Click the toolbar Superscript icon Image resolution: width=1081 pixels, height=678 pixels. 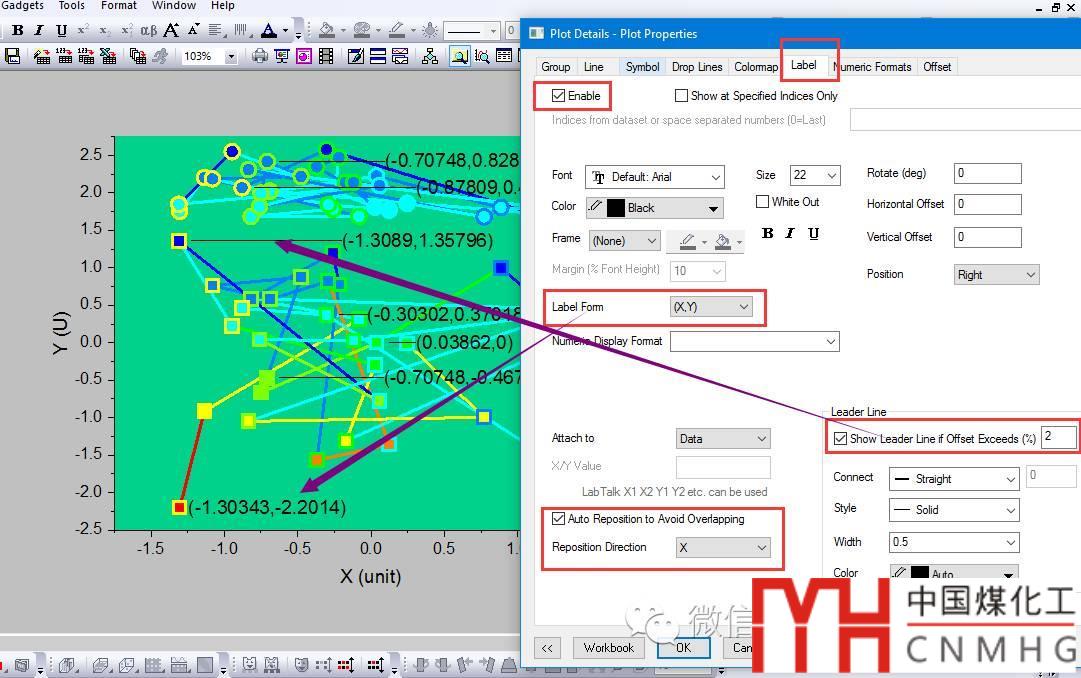83,31
